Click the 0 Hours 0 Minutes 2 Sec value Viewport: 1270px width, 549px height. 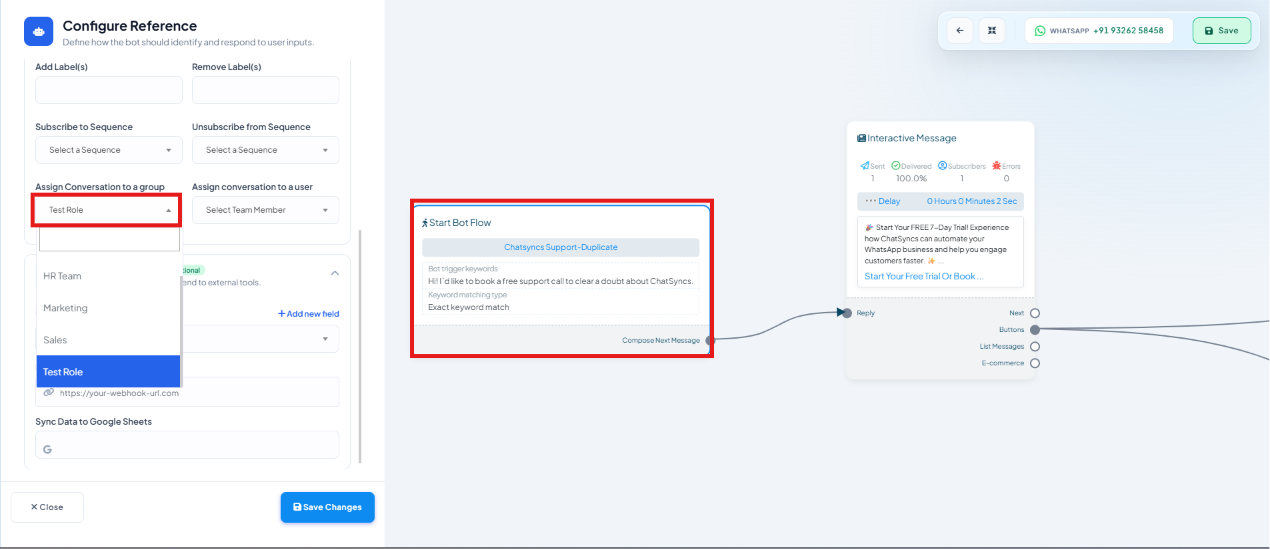pos(972,201)
